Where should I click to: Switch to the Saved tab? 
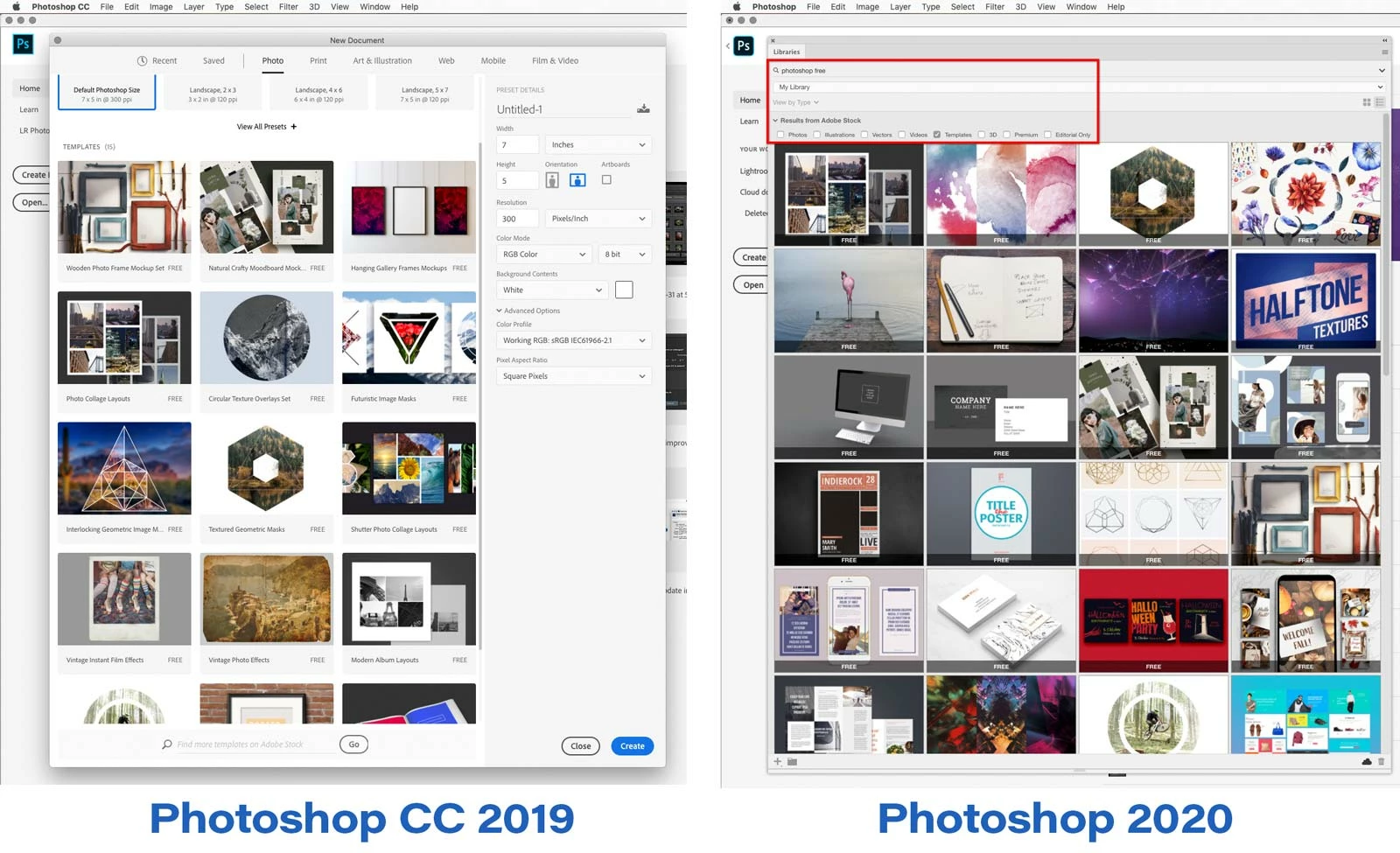pos(213,61)
